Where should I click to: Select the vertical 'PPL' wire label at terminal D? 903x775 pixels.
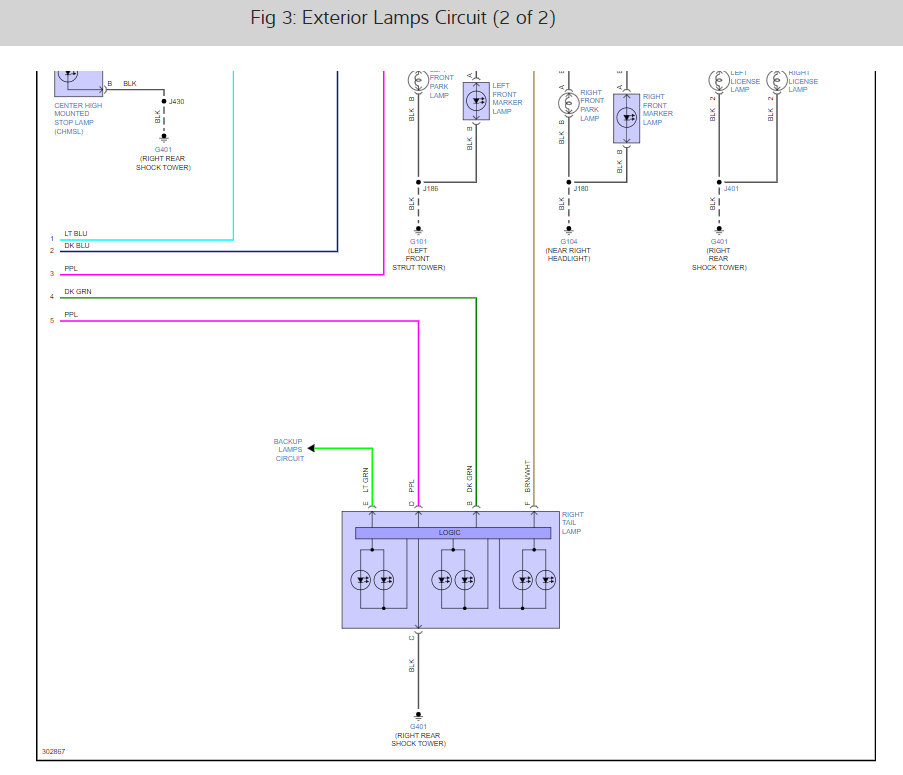point(411,486)
